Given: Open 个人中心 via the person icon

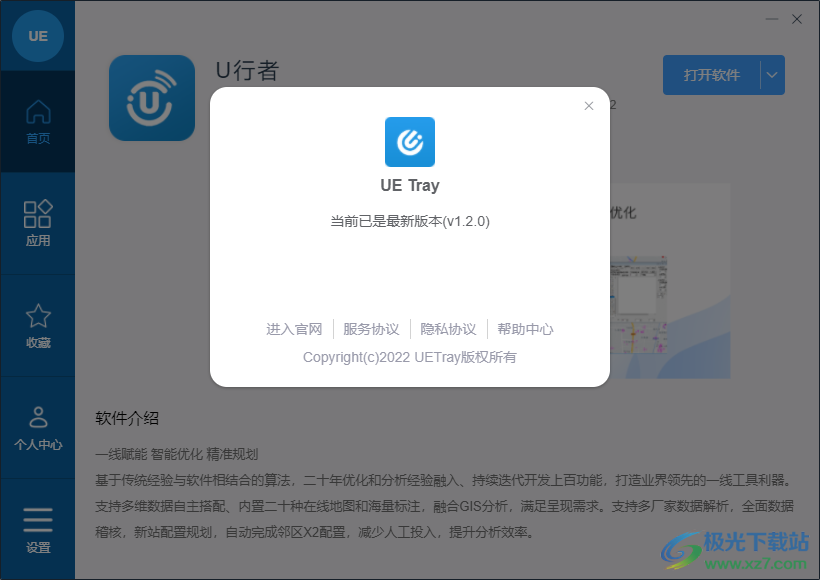Looking at the screenshot, I should (x=38, y=420).
